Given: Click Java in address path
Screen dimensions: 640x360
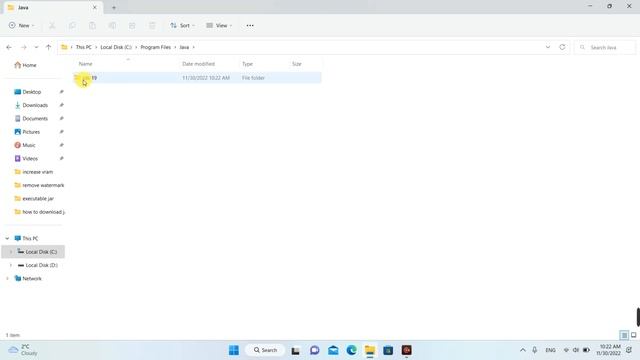Looking at the screenshot, I should [184, 47].
